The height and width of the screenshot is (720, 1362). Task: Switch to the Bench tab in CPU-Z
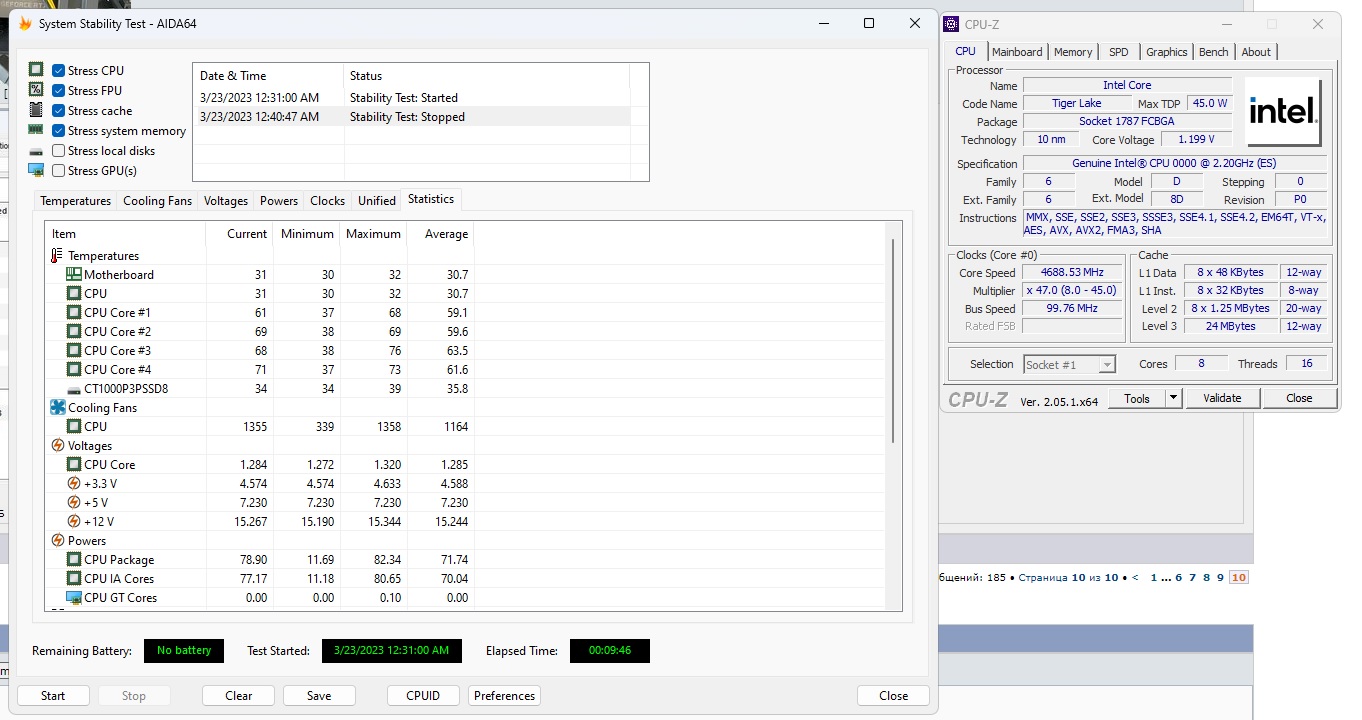pos(1213,52)
